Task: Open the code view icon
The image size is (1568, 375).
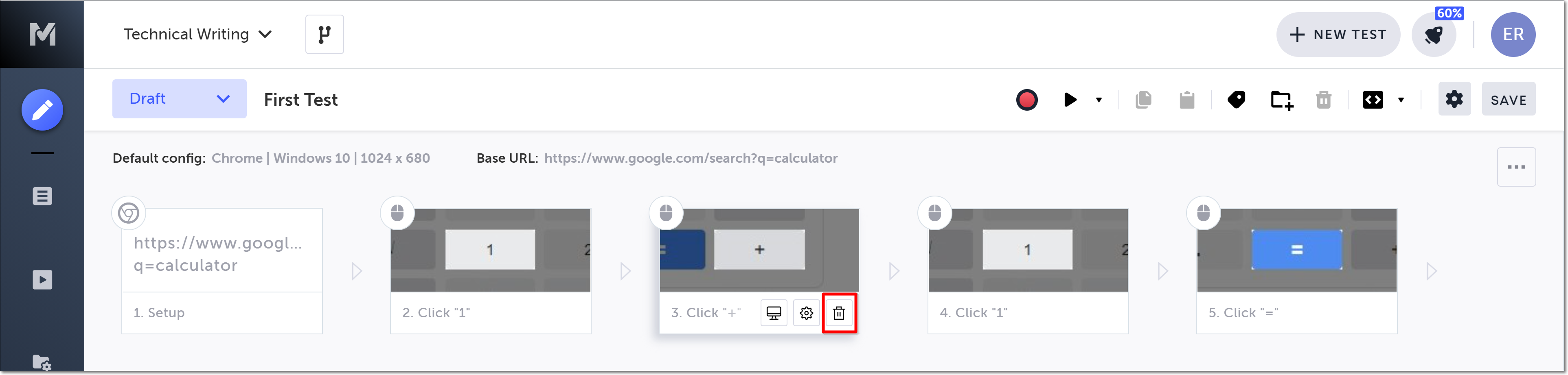Action: [x=1373, y=100]
